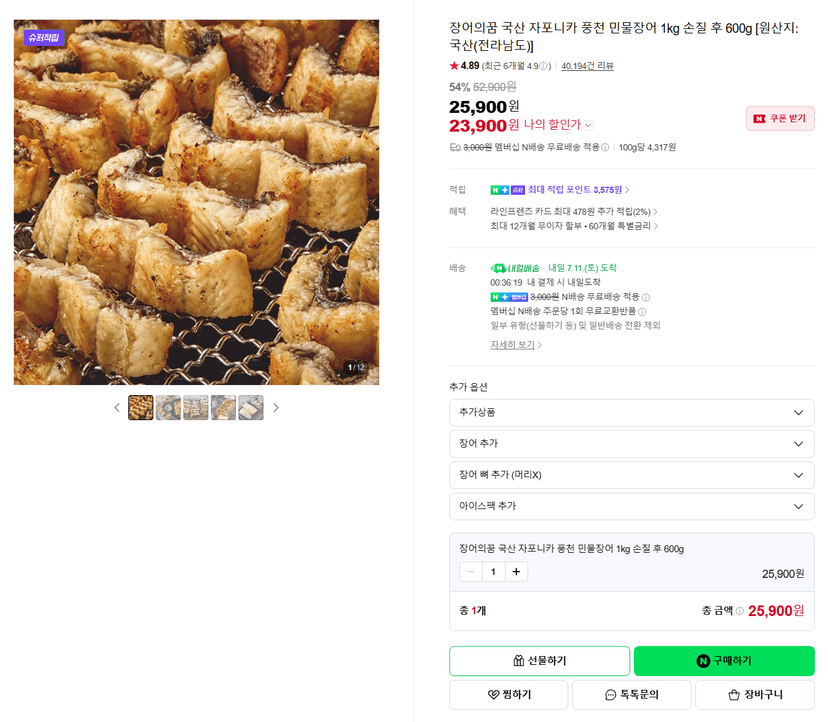This screenshot has width=828, height=722.
Task: Show previous thumbnails with left arrow
Action: 117,408
